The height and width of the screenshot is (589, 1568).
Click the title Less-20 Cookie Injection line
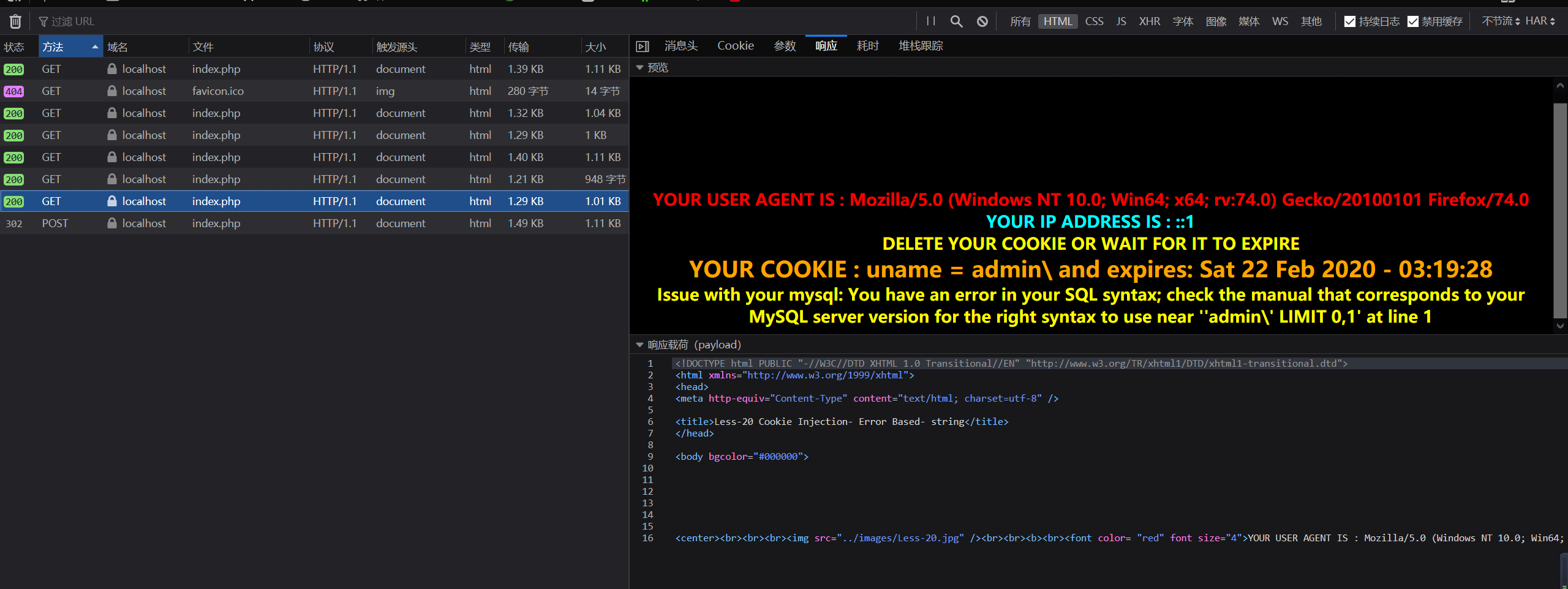[842, 421]
